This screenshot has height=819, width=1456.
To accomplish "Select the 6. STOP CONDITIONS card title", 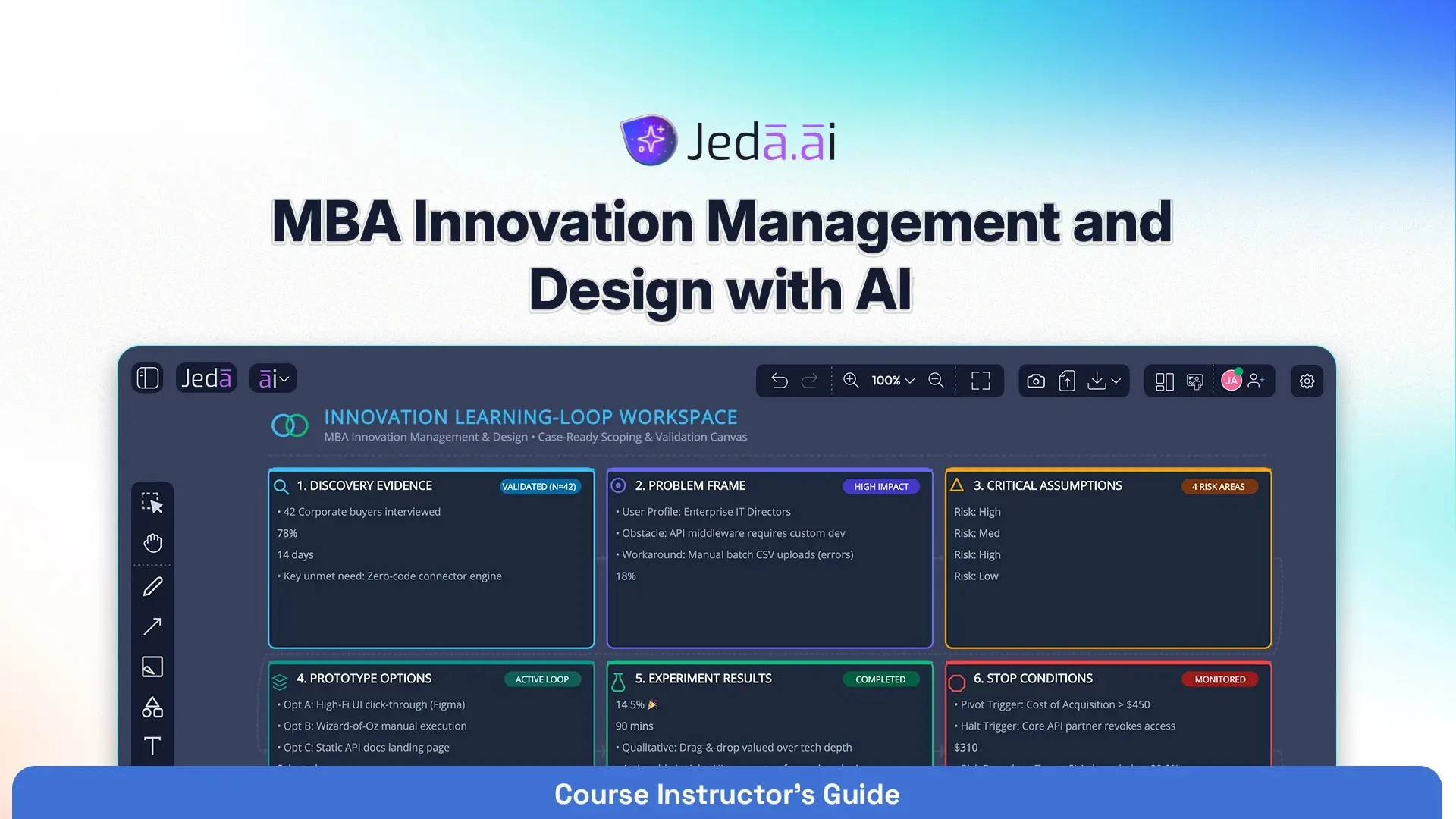I will [x=1033, y=679].
